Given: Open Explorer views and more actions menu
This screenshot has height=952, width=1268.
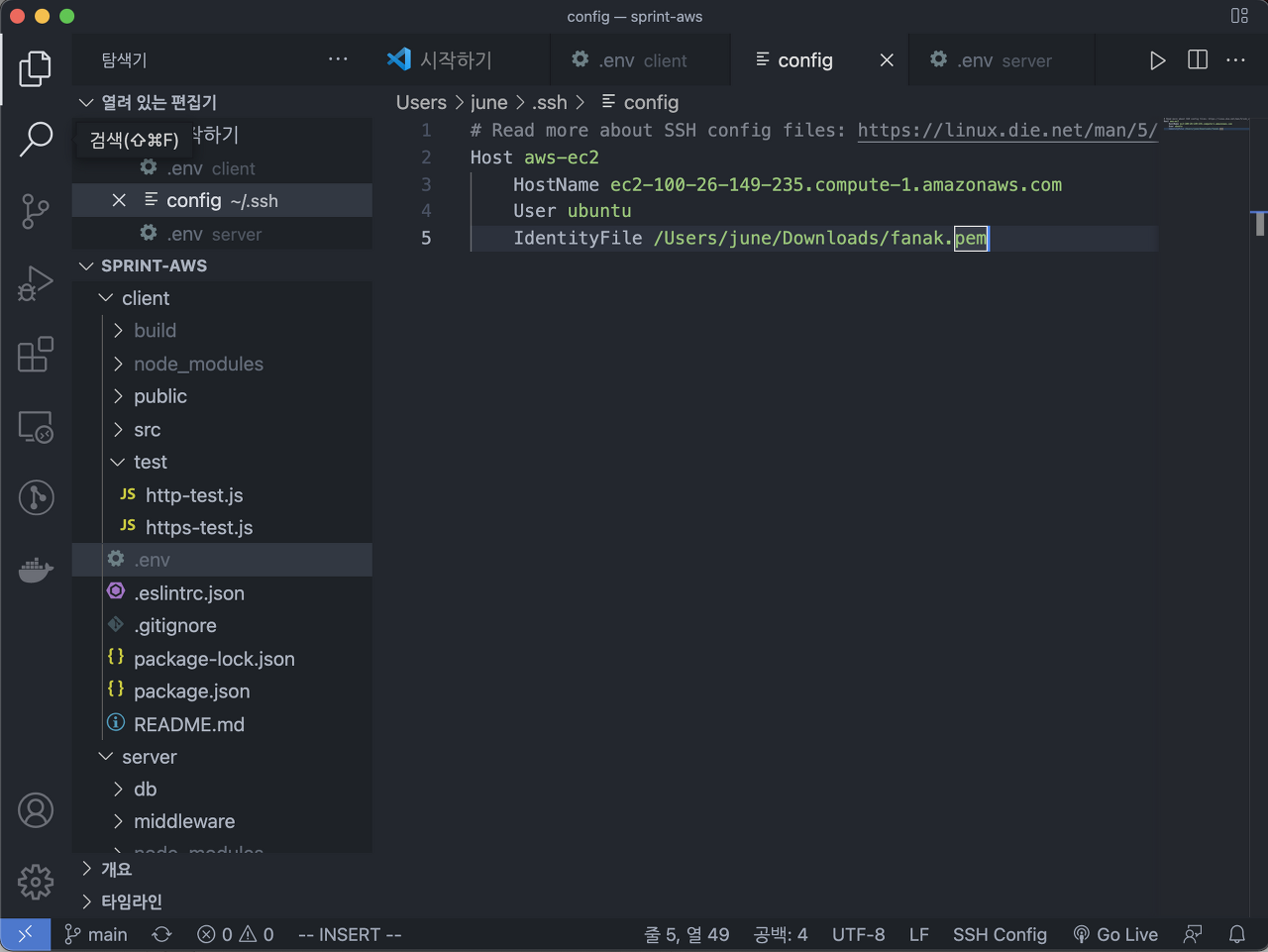Looking at the screenshot, I should pyautogui.click(x=338, y=59).
